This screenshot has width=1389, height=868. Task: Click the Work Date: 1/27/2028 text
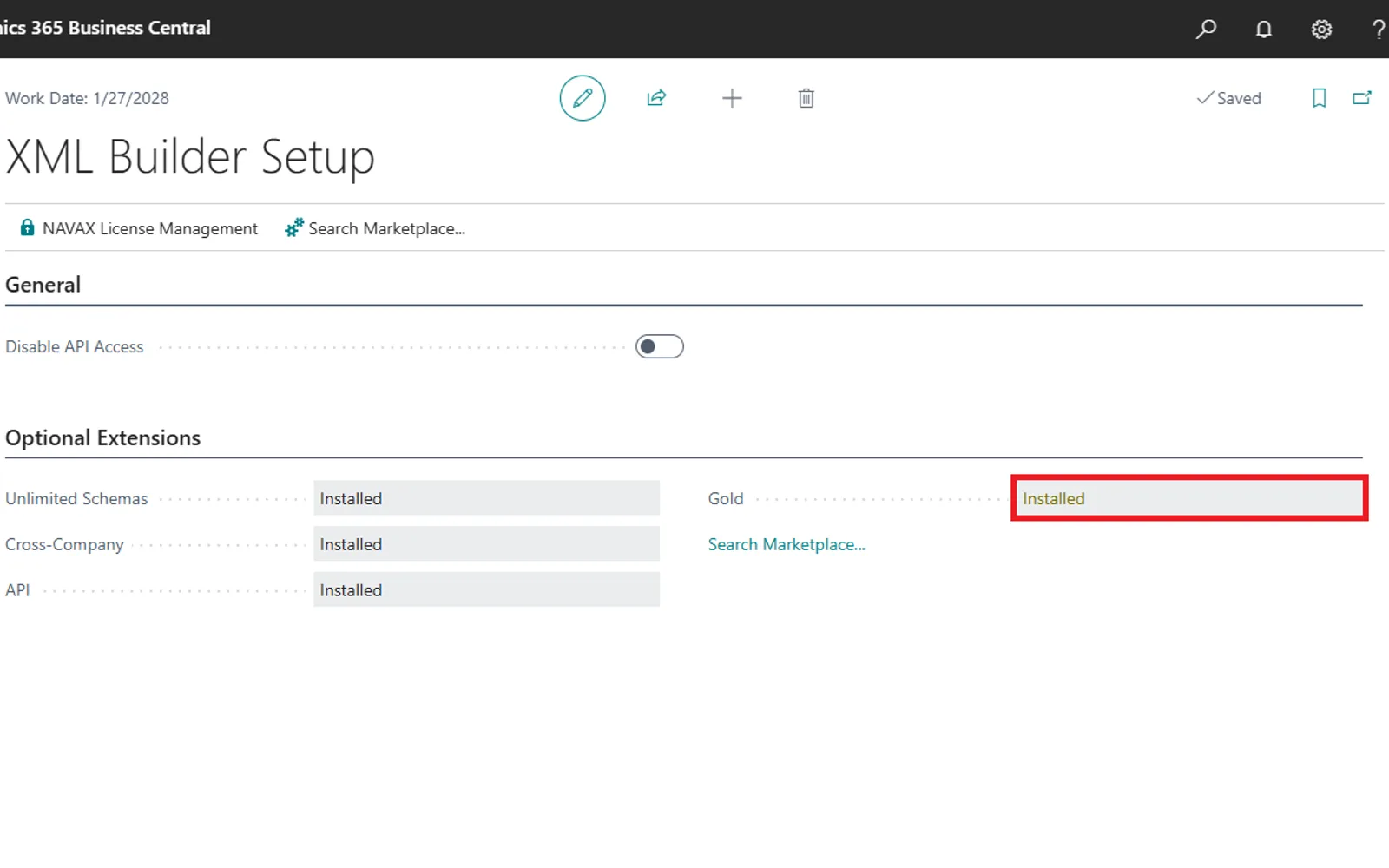[x=87, y=98]
